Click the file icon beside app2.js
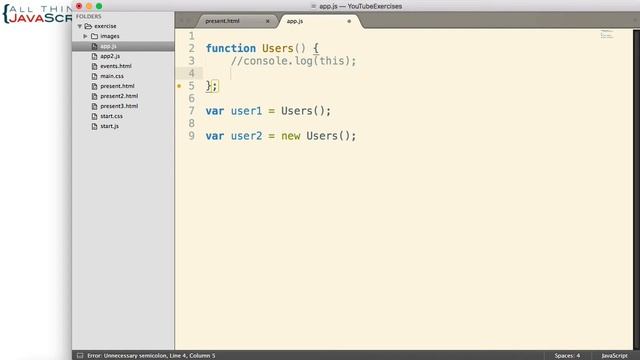640x360 pixels. [x=95, y=56]
